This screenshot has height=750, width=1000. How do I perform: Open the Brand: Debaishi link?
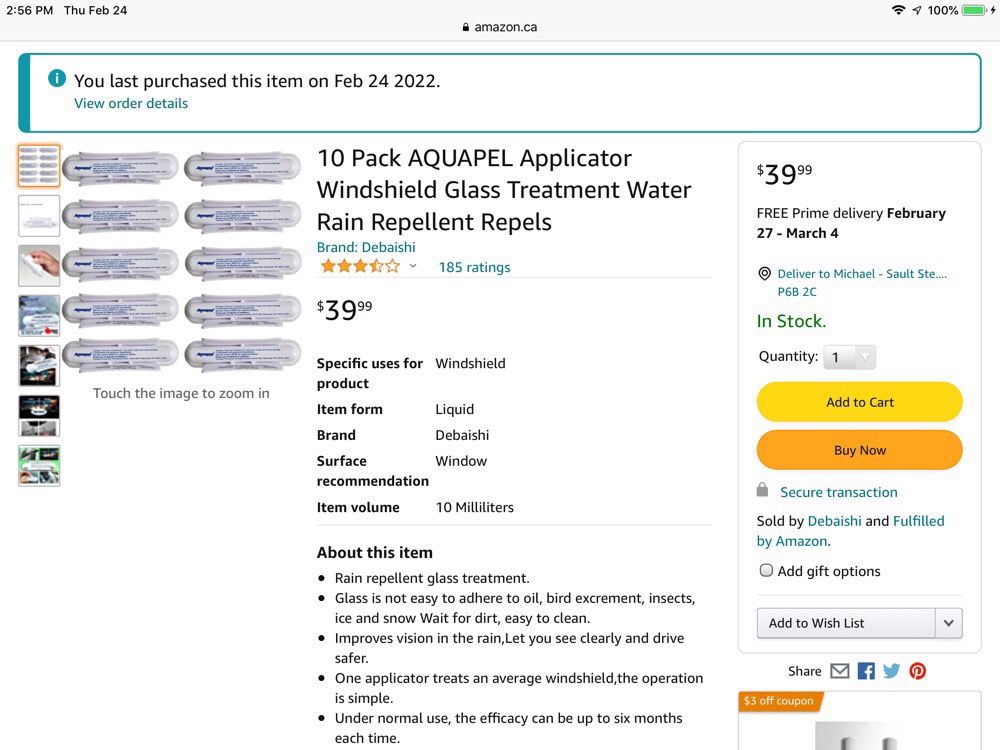tap(366, 247)
